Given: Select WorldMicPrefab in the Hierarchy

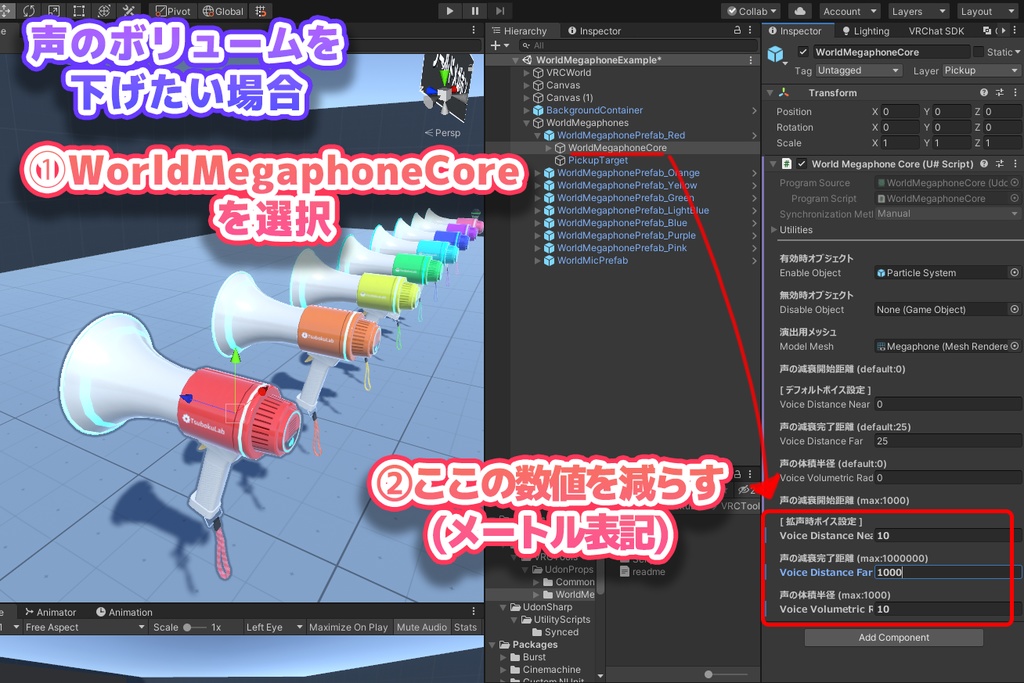Looking at the screenshot, I should pyautogui.click(x=592, y=260).
